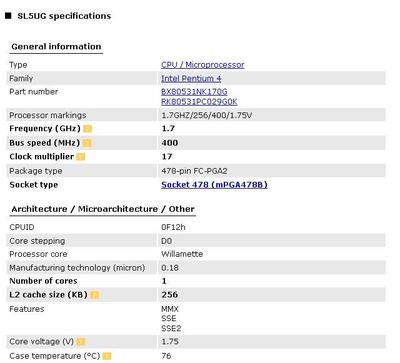The image size is (400, 363).
Task: Open part number BX80531NK170G link
Action: pos(194,92)
